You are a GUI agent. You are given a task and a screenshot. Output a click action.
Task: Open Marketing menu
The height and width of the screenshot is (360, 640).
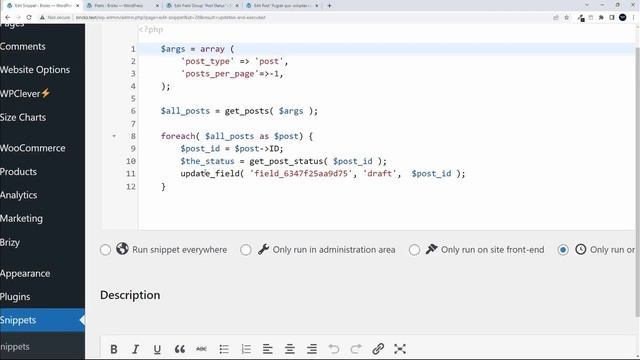pos(21,219)
